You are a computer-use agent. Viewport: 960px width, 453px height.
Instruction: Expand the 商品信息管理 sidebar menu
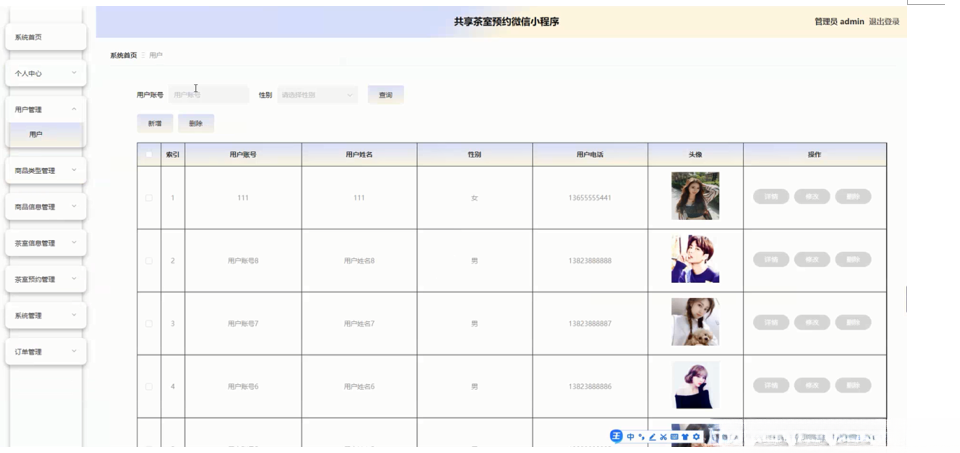(46, 207)
